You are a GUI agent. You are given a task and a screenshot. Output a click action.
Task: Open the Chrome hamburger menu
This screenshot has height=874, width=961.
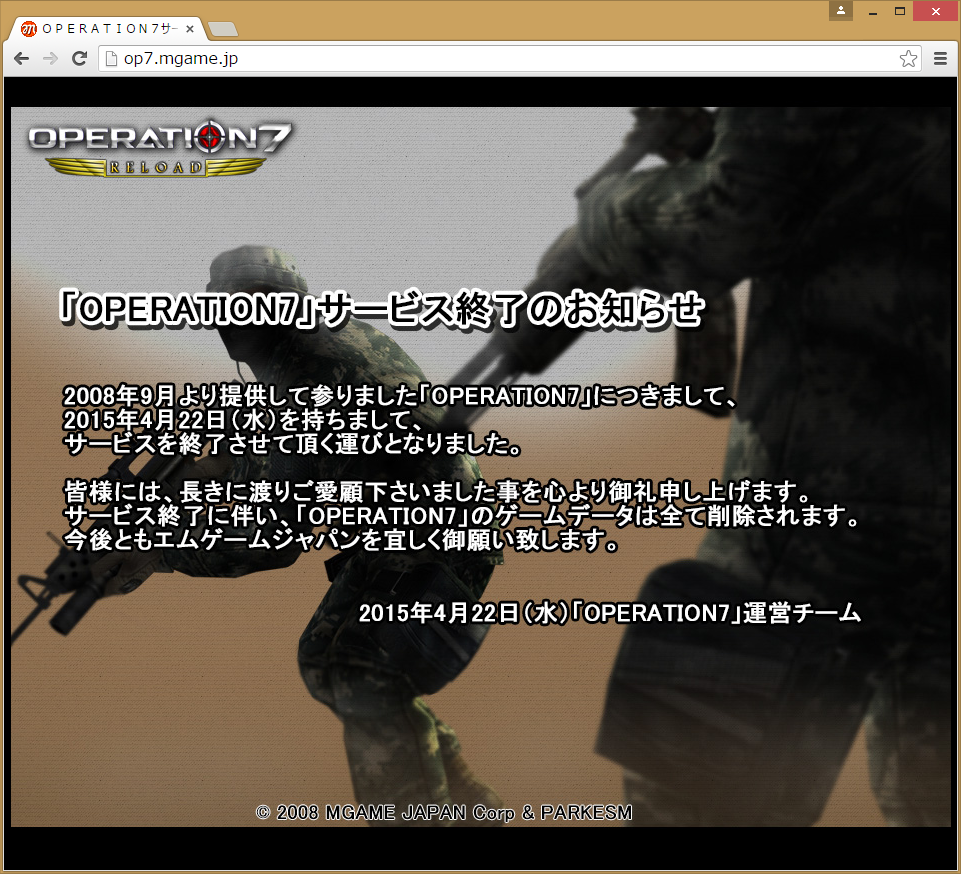click(x=940, y=59)
